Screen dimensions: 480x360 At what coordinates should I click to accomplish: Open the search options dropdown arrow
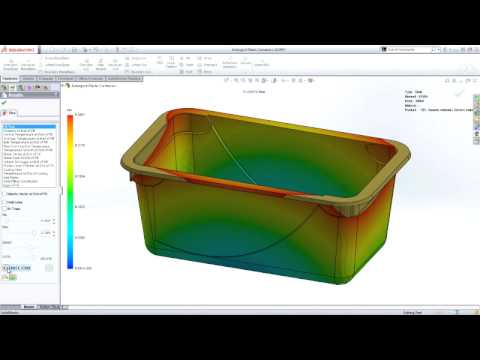click(439, 49)
